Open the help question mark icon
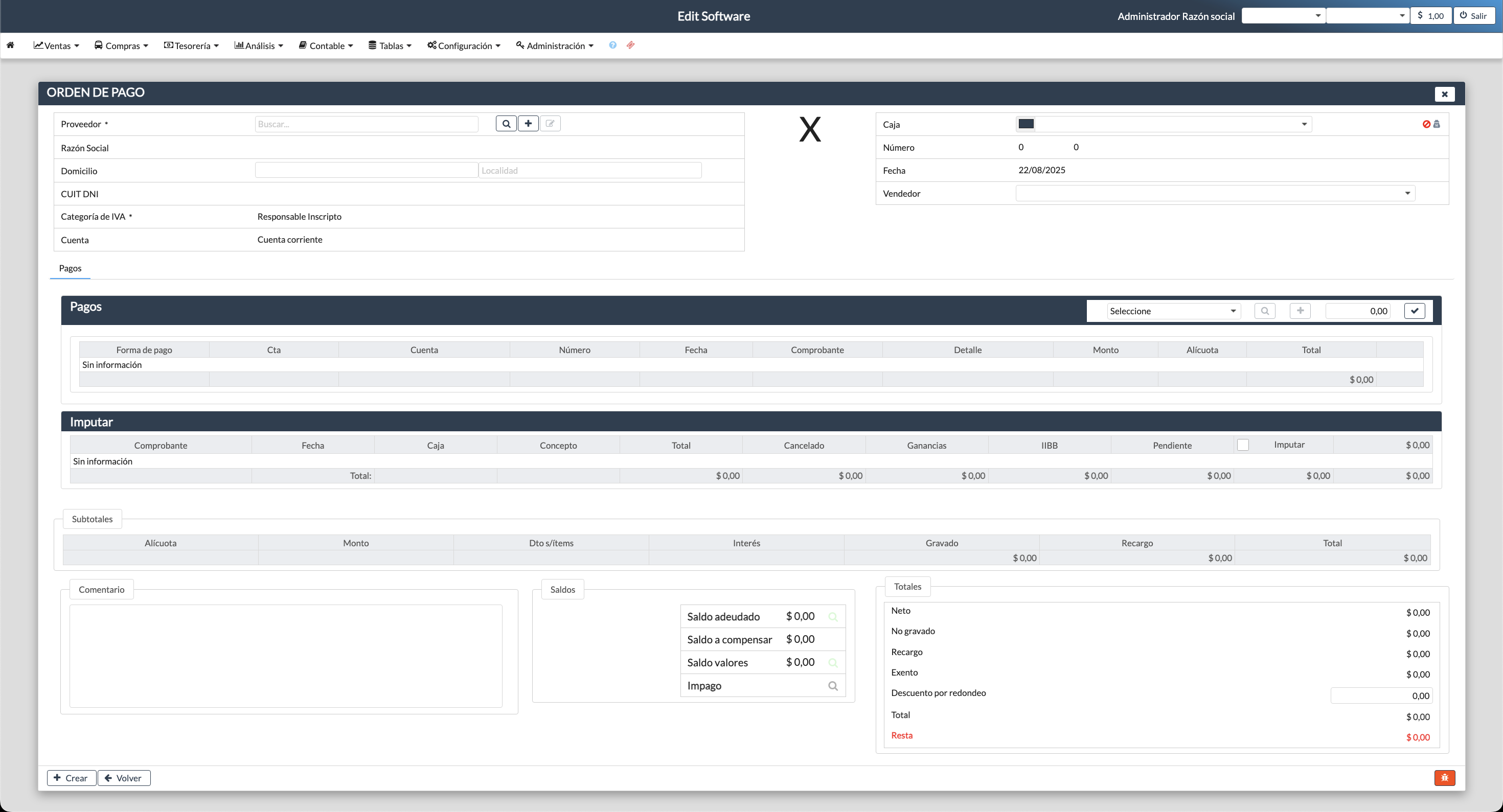 [612, 45]
